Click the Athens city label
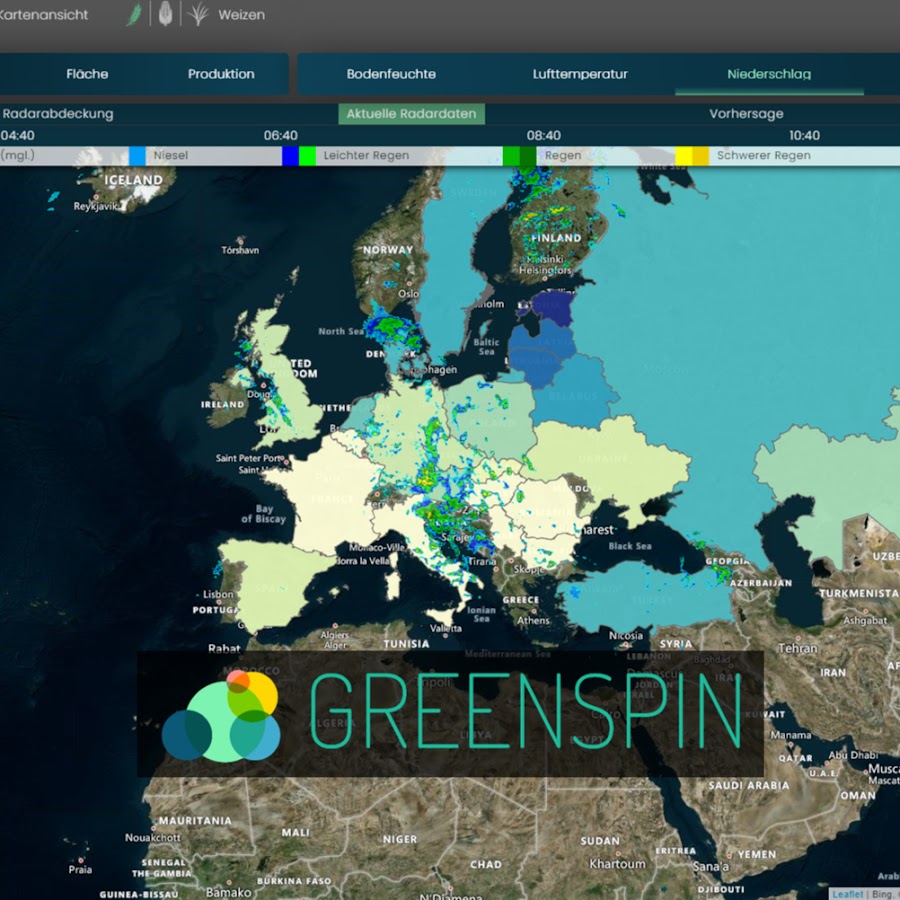900x900 pixels. tap(533, 620)
